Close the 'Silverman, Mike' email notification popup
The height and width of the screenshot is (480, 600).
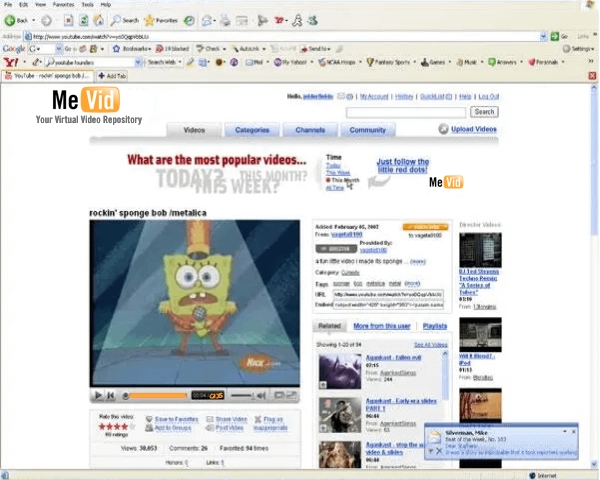tap(573, 431)
